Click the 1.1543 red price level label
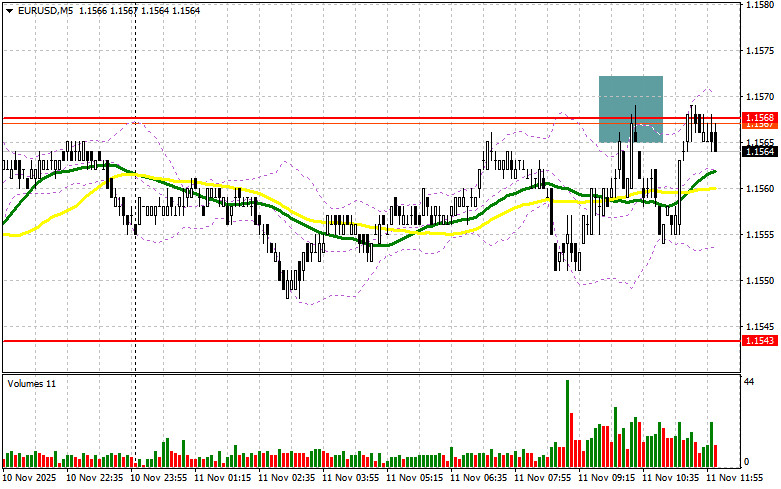781x489 pixels. [760, 341]
